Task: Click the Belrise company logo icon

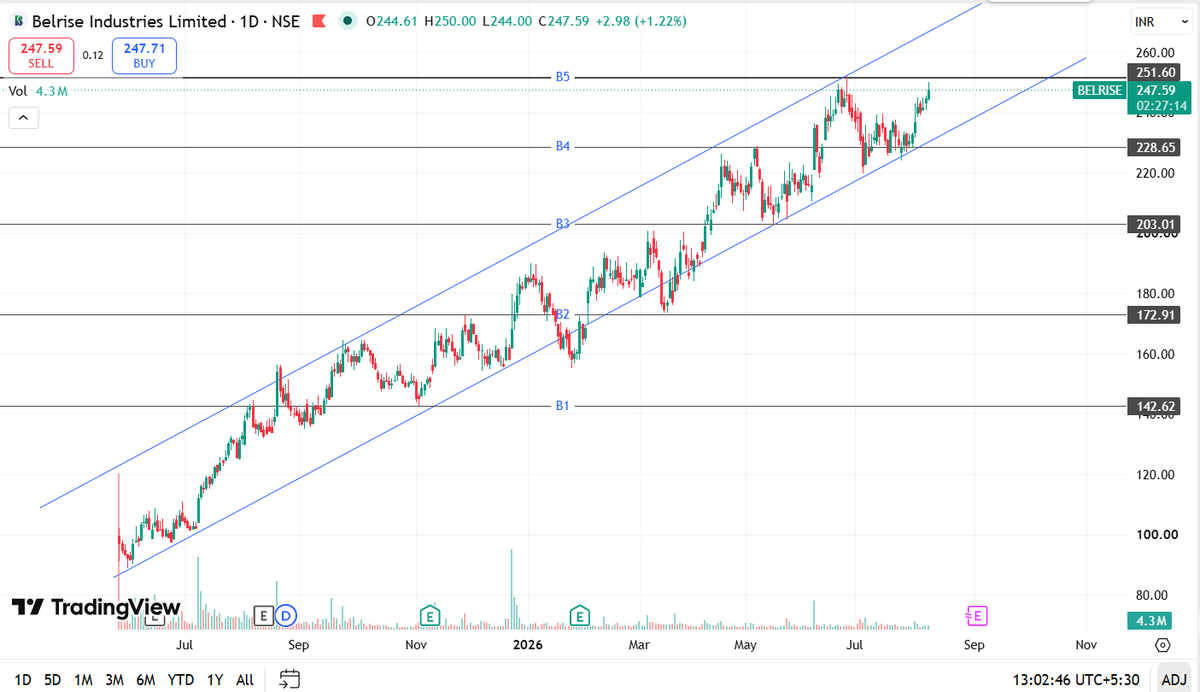Action: tap(19, 20)
